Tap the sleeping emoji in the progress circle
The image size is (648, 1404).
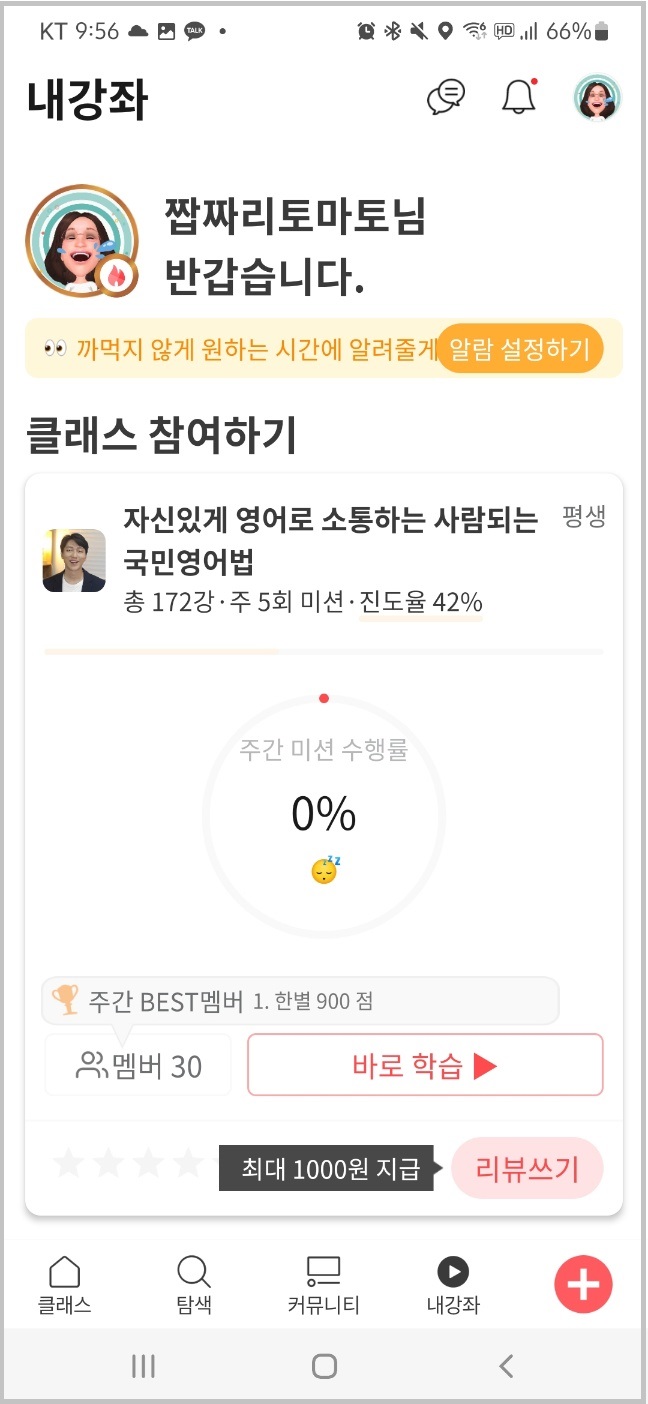tap(323, 870)
